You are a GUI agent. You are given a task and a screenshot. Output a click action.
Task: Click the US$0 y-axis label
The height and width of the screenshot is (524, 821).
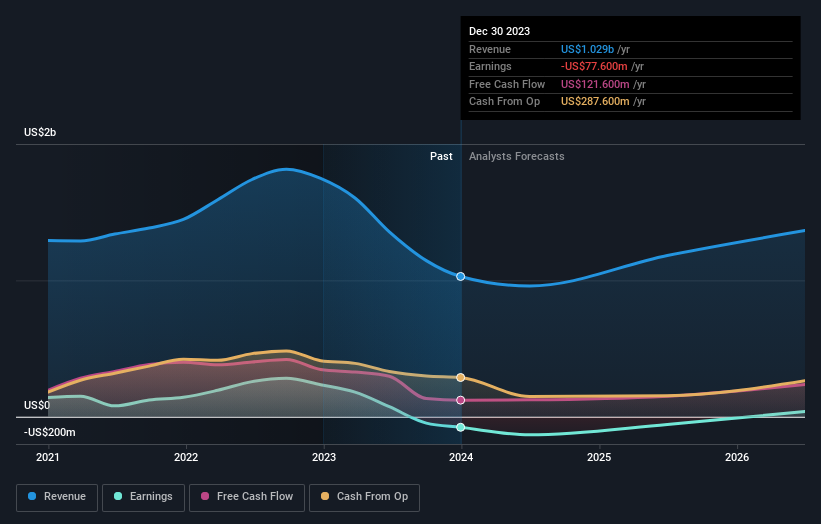coord(37,405)
